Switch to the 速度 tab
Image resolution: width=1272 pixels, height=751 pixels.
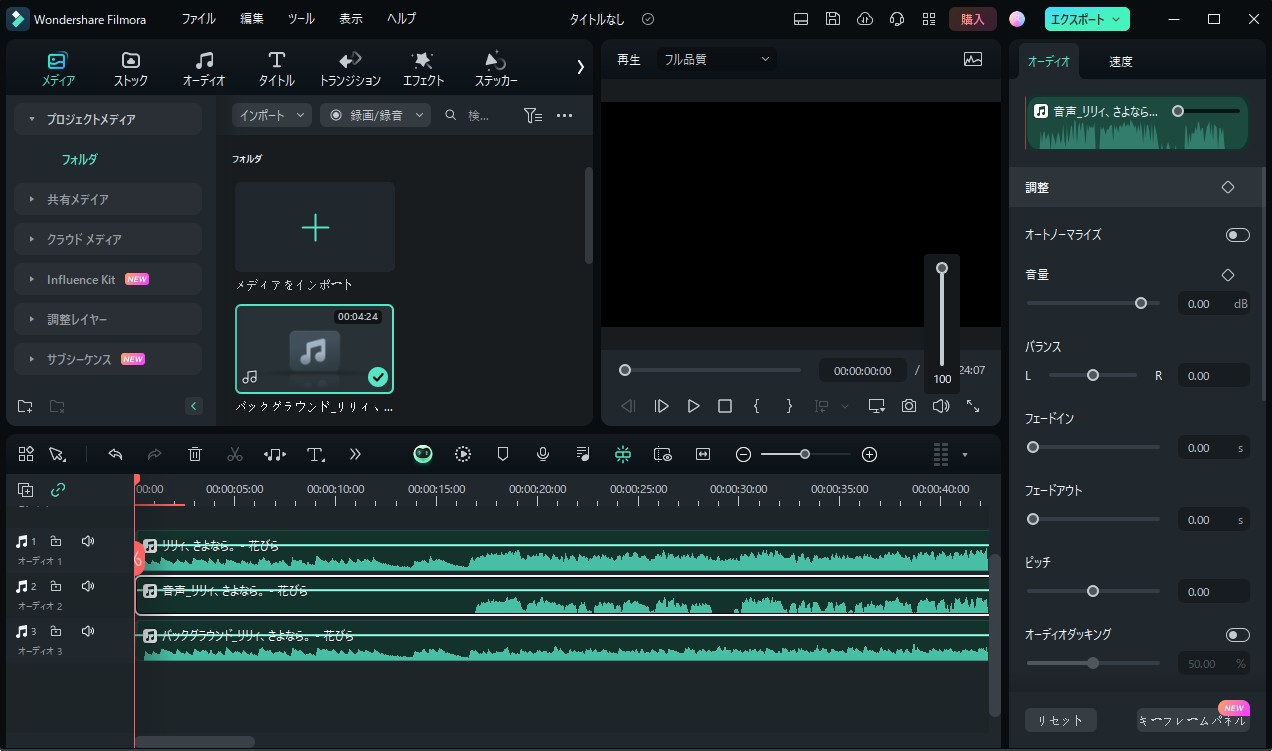tap(1120, 61)
